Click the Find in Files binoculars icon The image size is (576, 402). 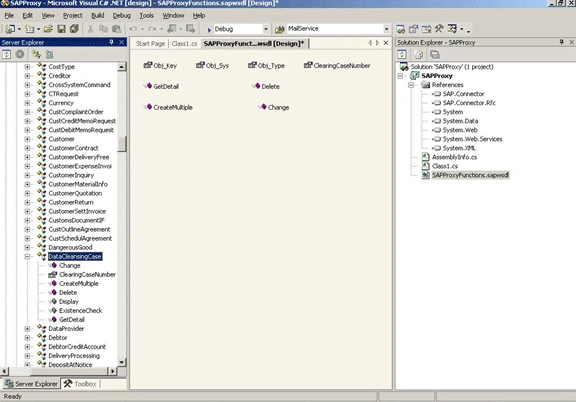click(x=279, y=29)
